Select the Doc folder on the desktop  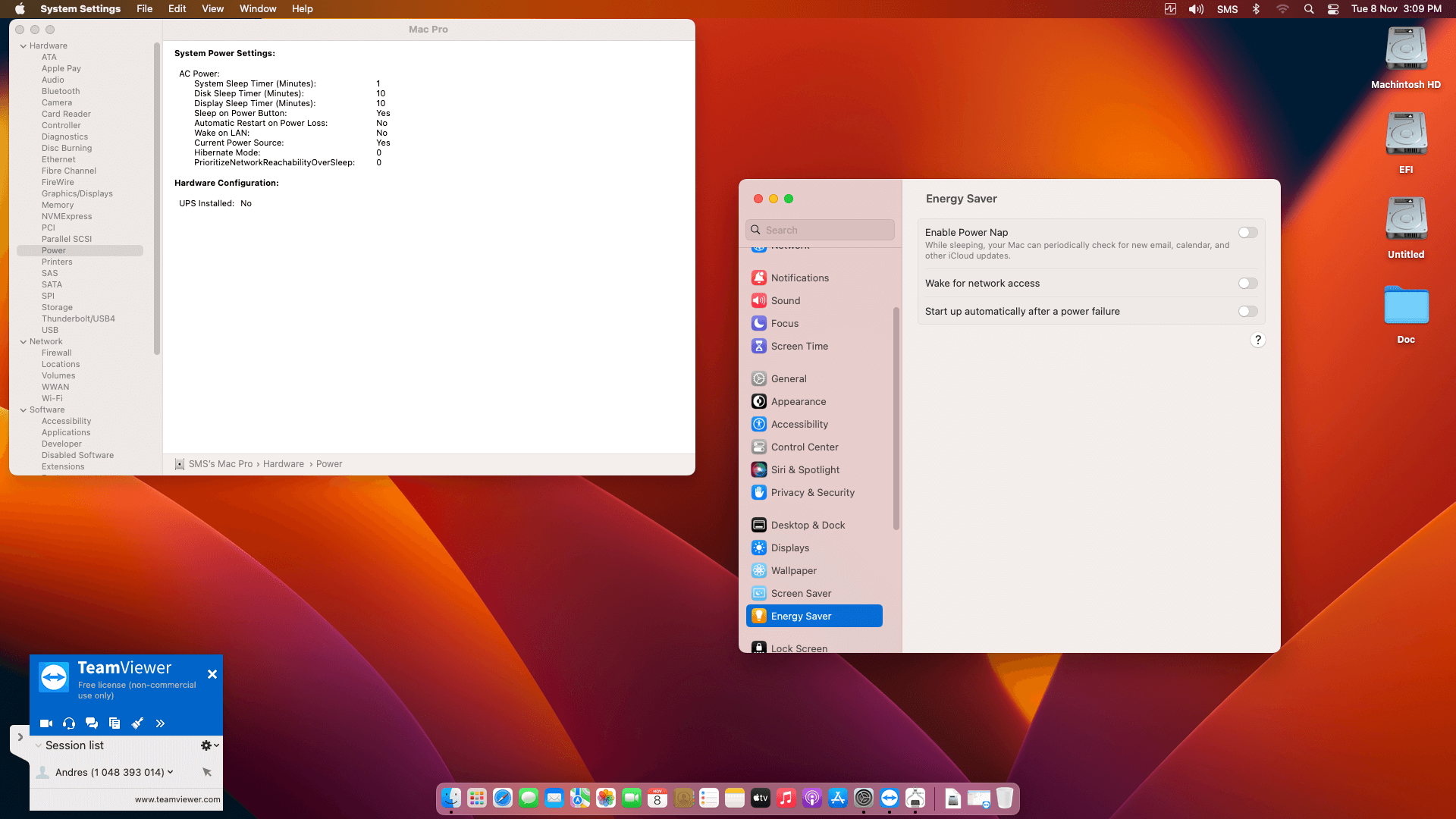(x=1406, y=314)
